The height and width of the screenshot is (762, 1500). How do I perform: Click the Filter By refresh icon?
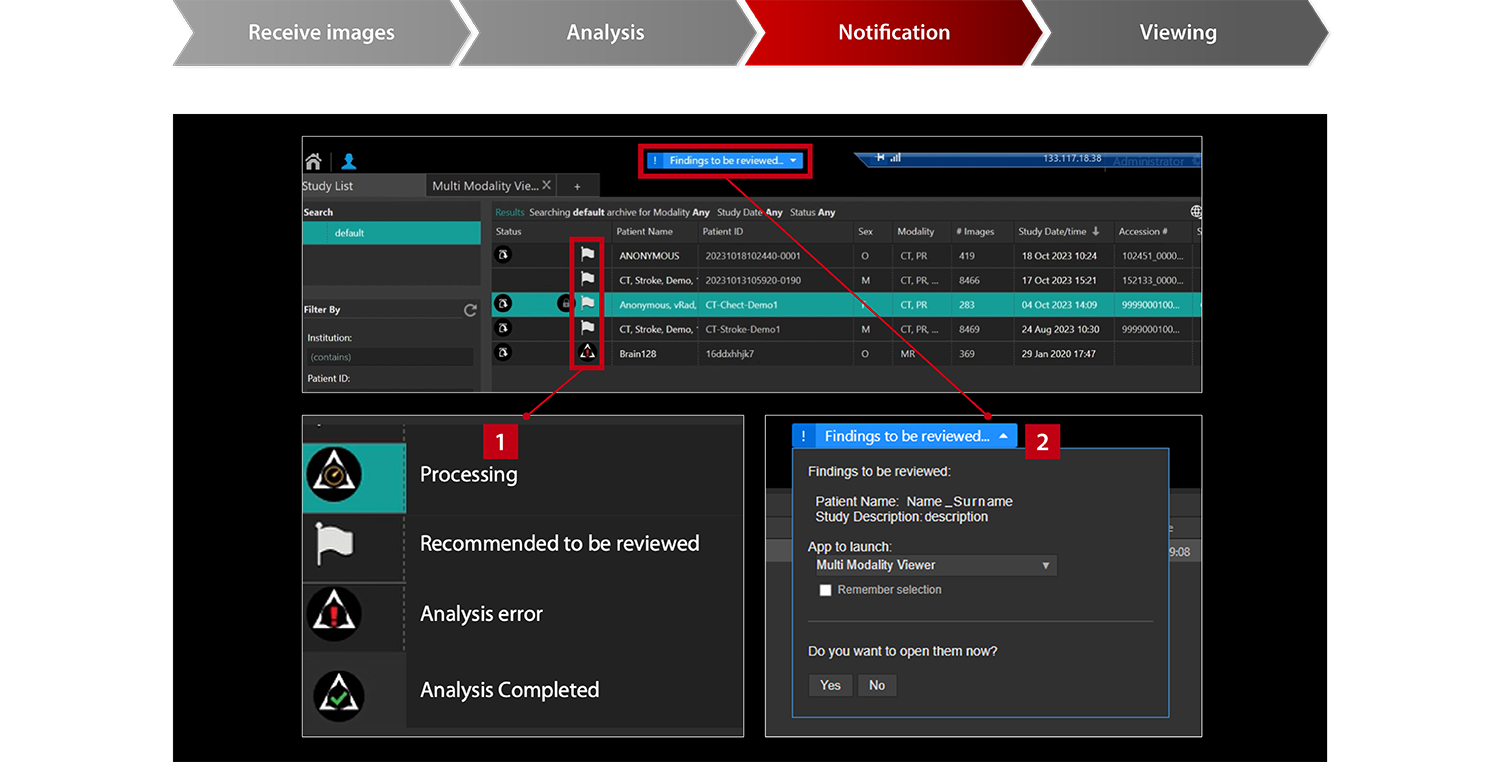click(470, 311)
